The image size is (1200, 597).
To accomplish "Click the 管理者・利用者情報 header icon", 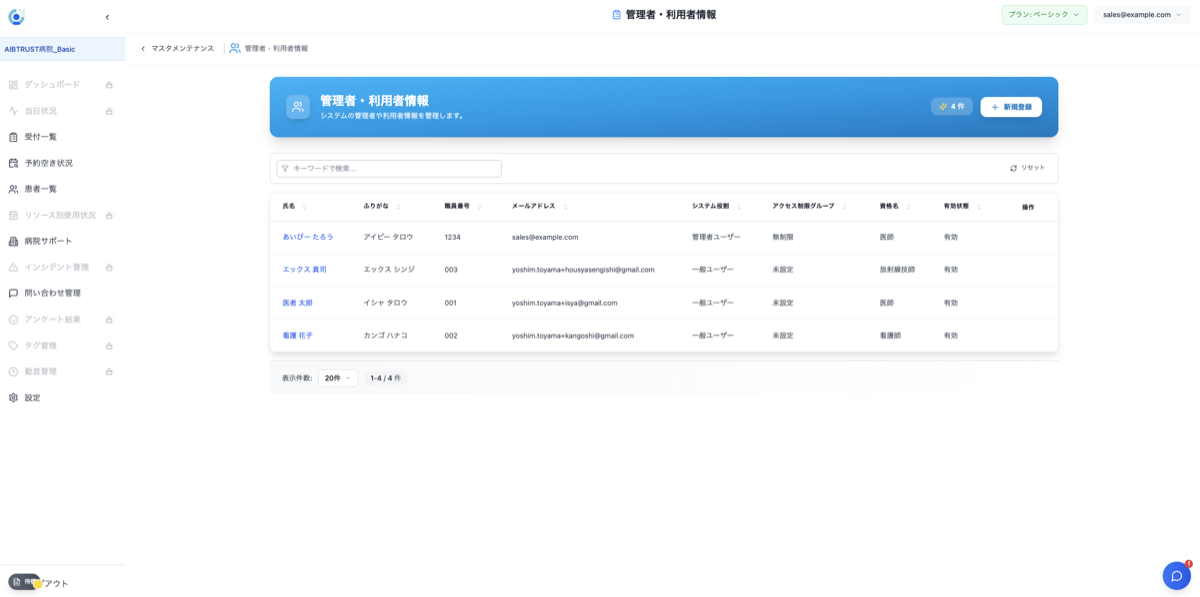I will coord(296,106).
